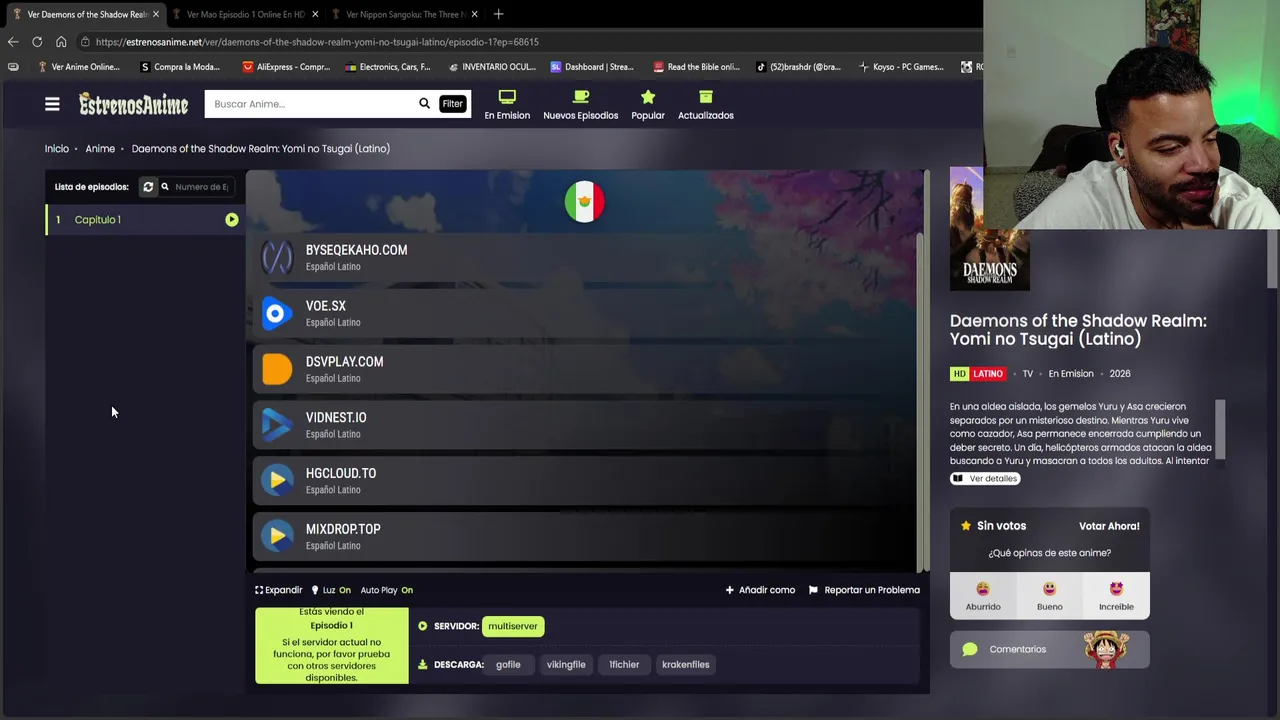Open Actualizados page
1280x720 pixels.
point(706,105)
